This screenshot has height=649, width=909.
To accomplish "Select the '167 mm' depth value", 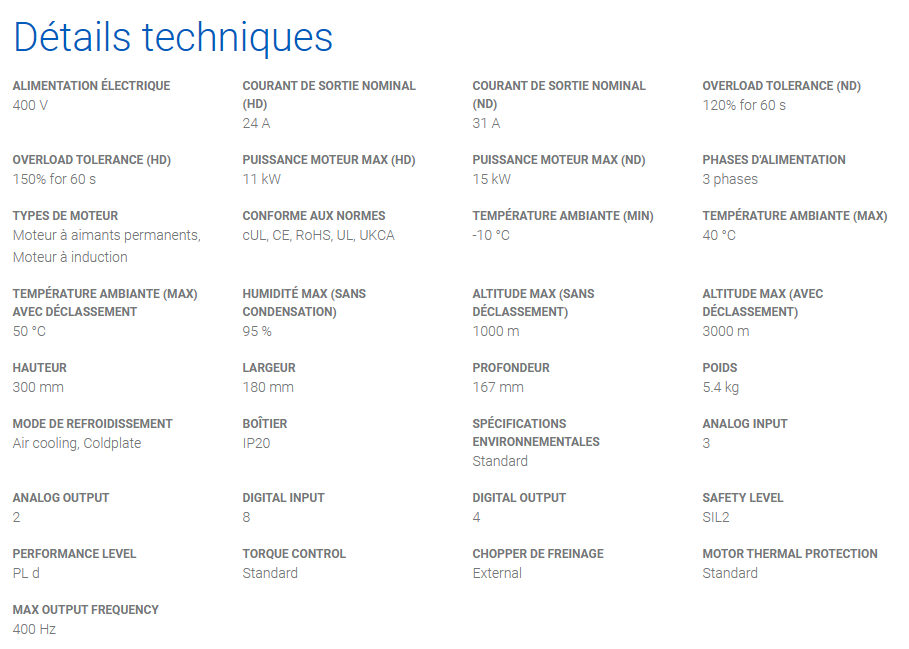I will pyautogui.click(x=498, y=388).
